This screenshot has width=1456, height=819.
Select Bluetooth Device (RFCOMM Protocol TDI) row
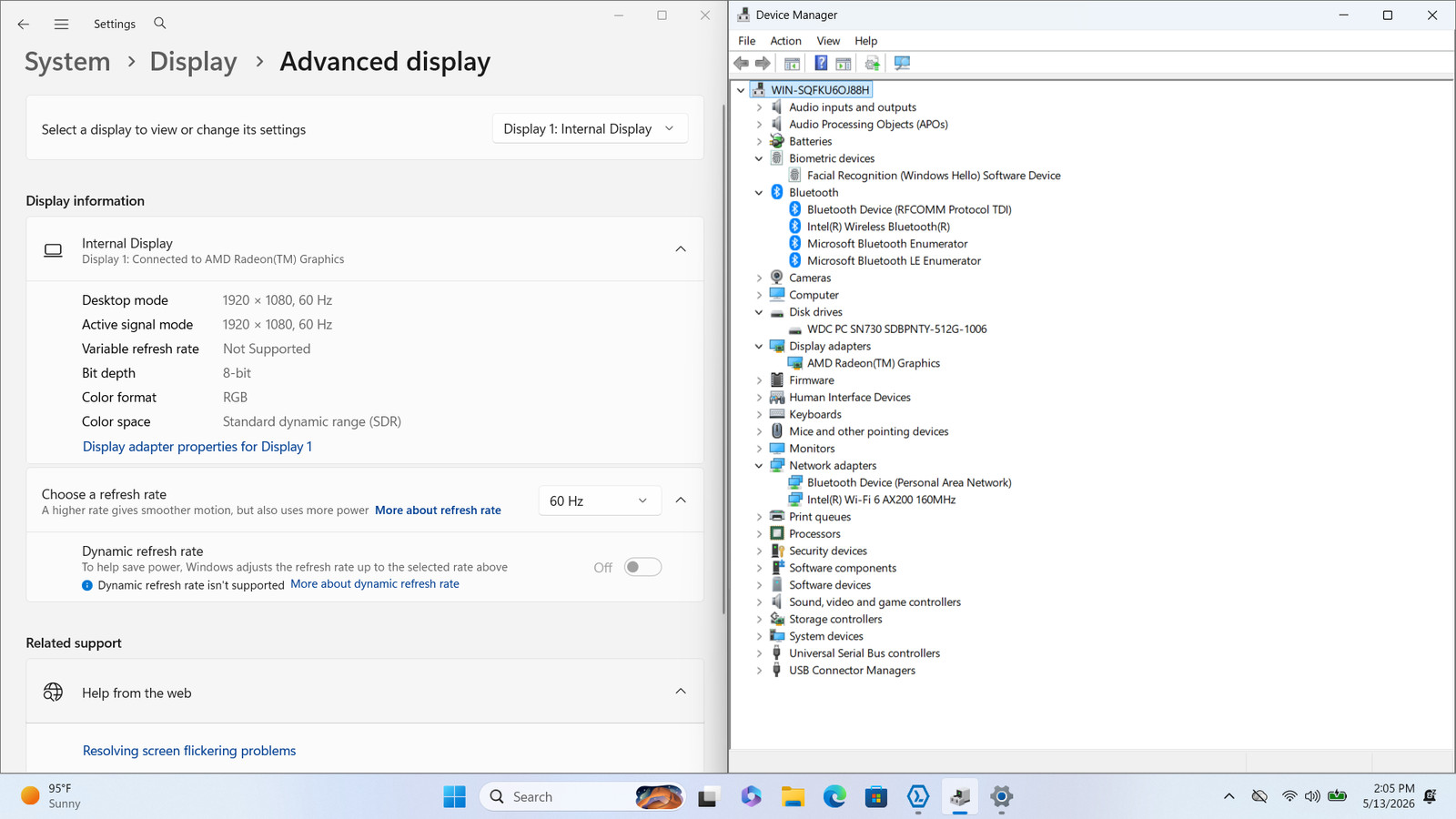(x=909, y=210)
